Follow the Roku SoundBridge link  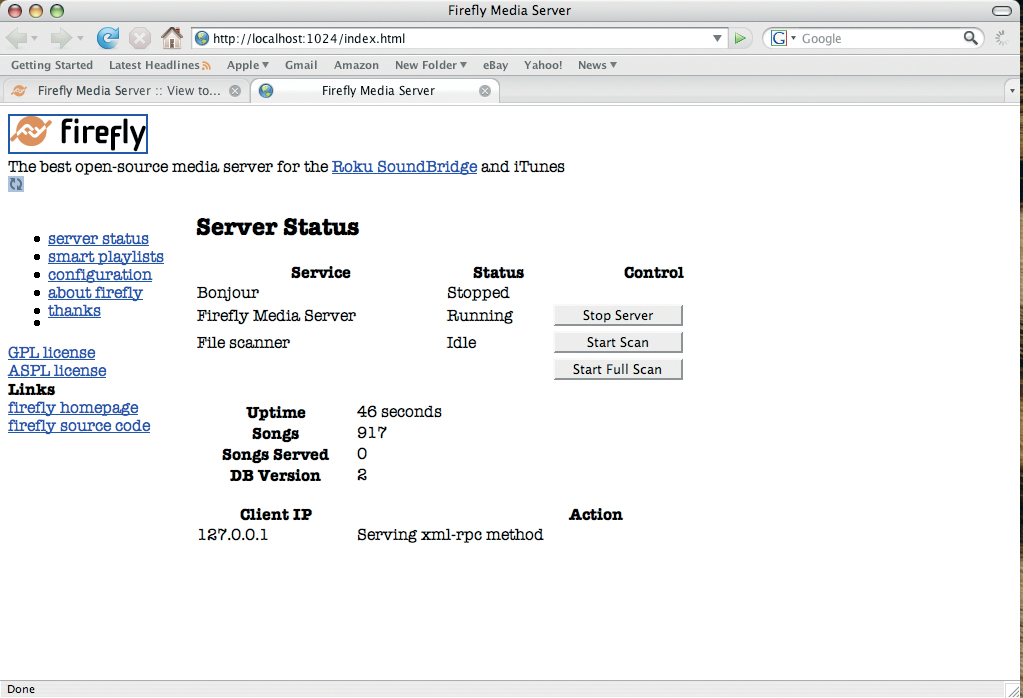[405, 167]
